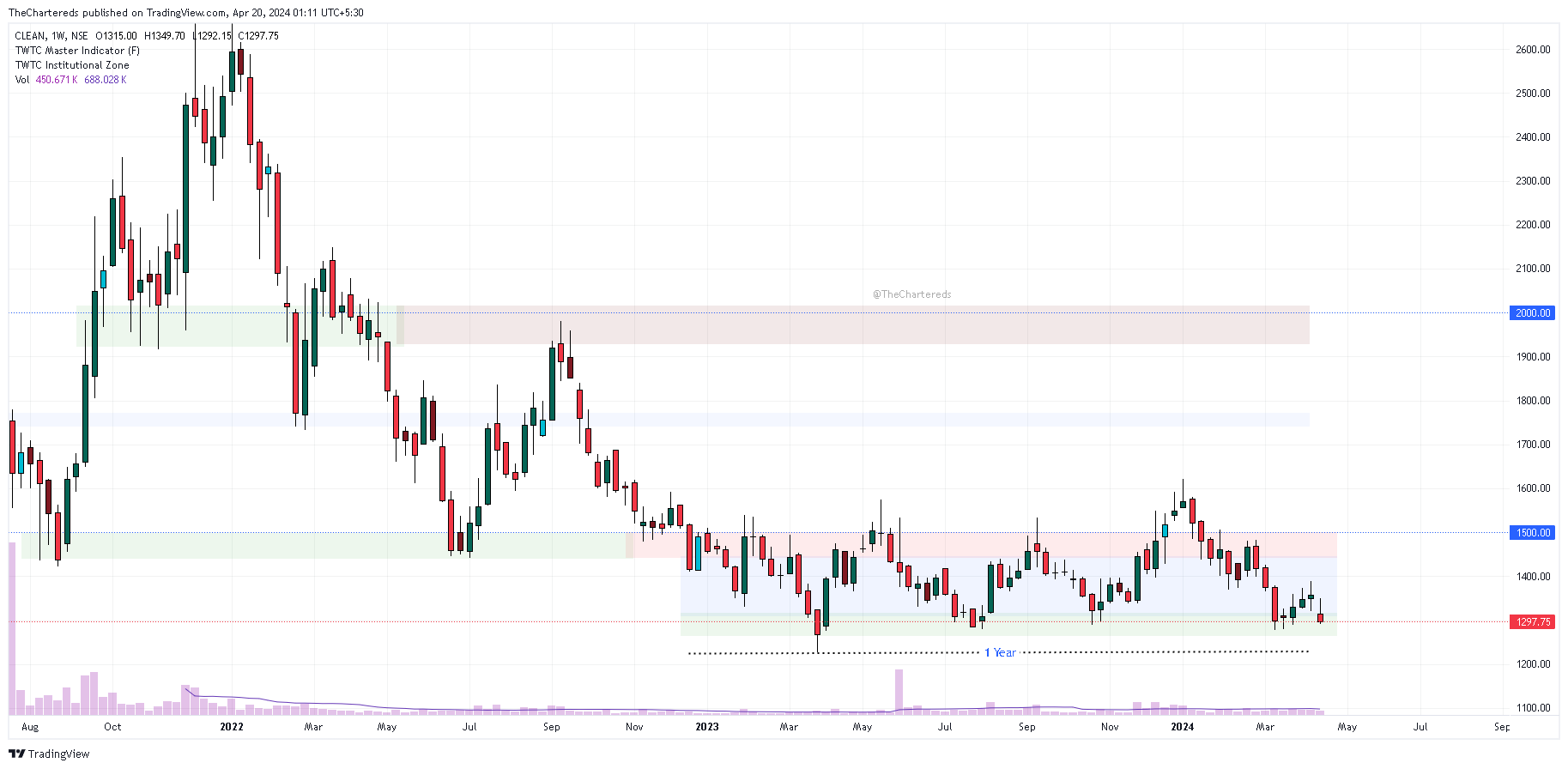Click the 2023 year label on time axis
1568x769 pixels.
707,727
